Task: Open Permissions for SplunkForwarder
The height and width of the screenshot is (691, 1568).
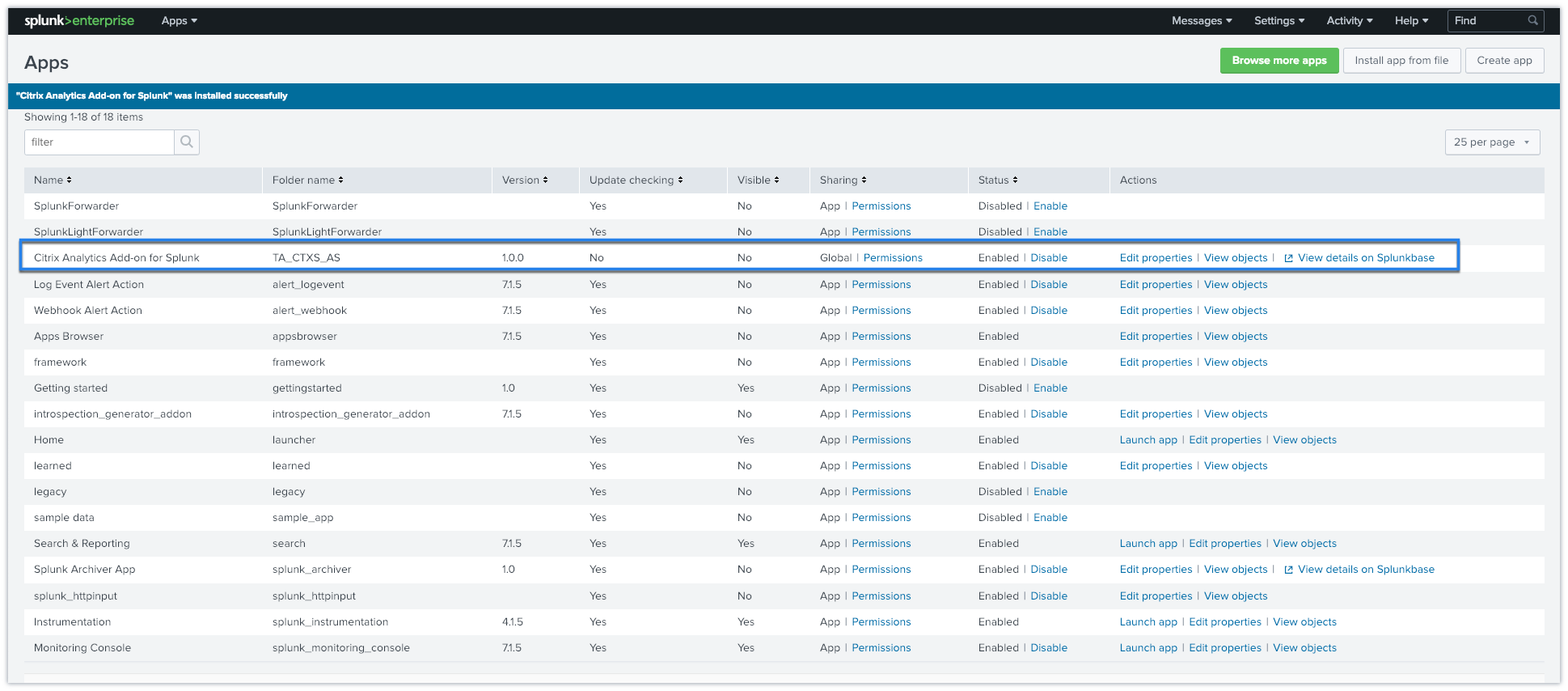Action: pyautogui.click(x=881, y=206)
